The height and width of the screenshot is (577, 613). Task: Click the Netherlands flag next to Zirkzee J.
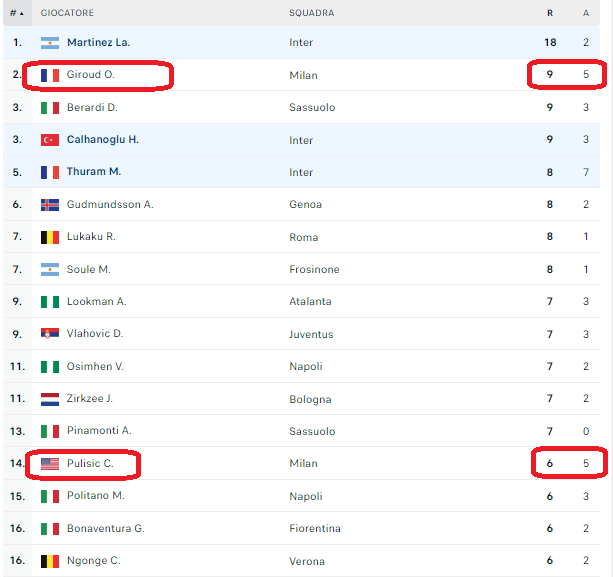(x=50, y=399)
